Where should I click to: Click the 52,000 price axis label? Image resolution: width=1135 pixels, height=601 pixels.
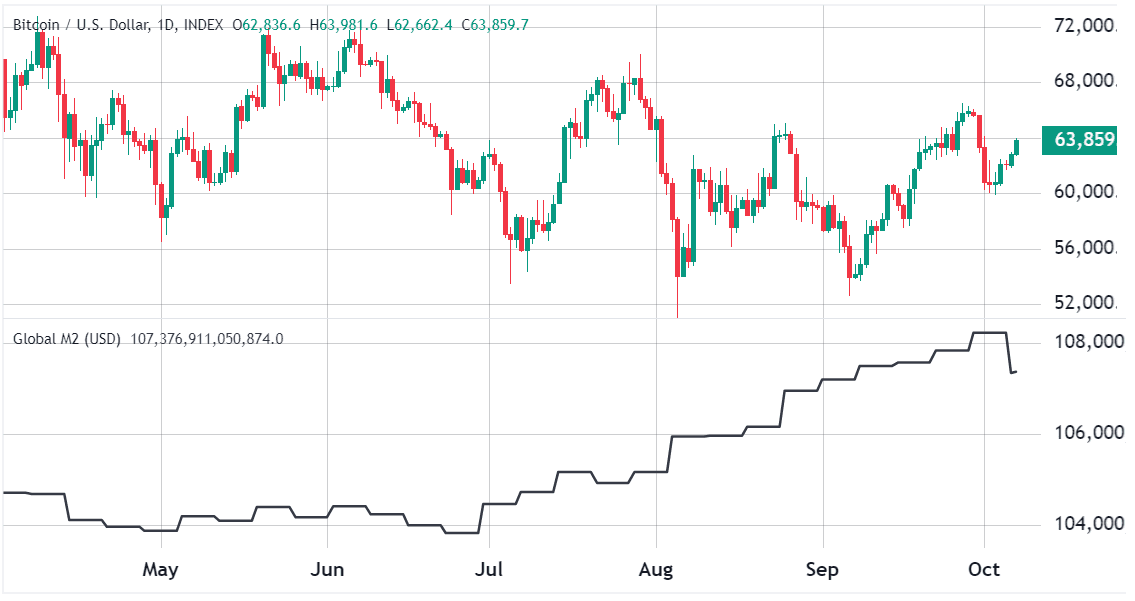[x=1085, y=303]
